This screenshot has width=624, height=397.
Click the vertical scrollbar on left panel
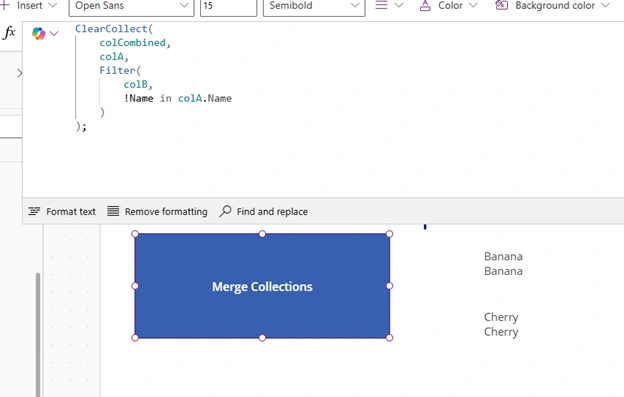[38, 334]
